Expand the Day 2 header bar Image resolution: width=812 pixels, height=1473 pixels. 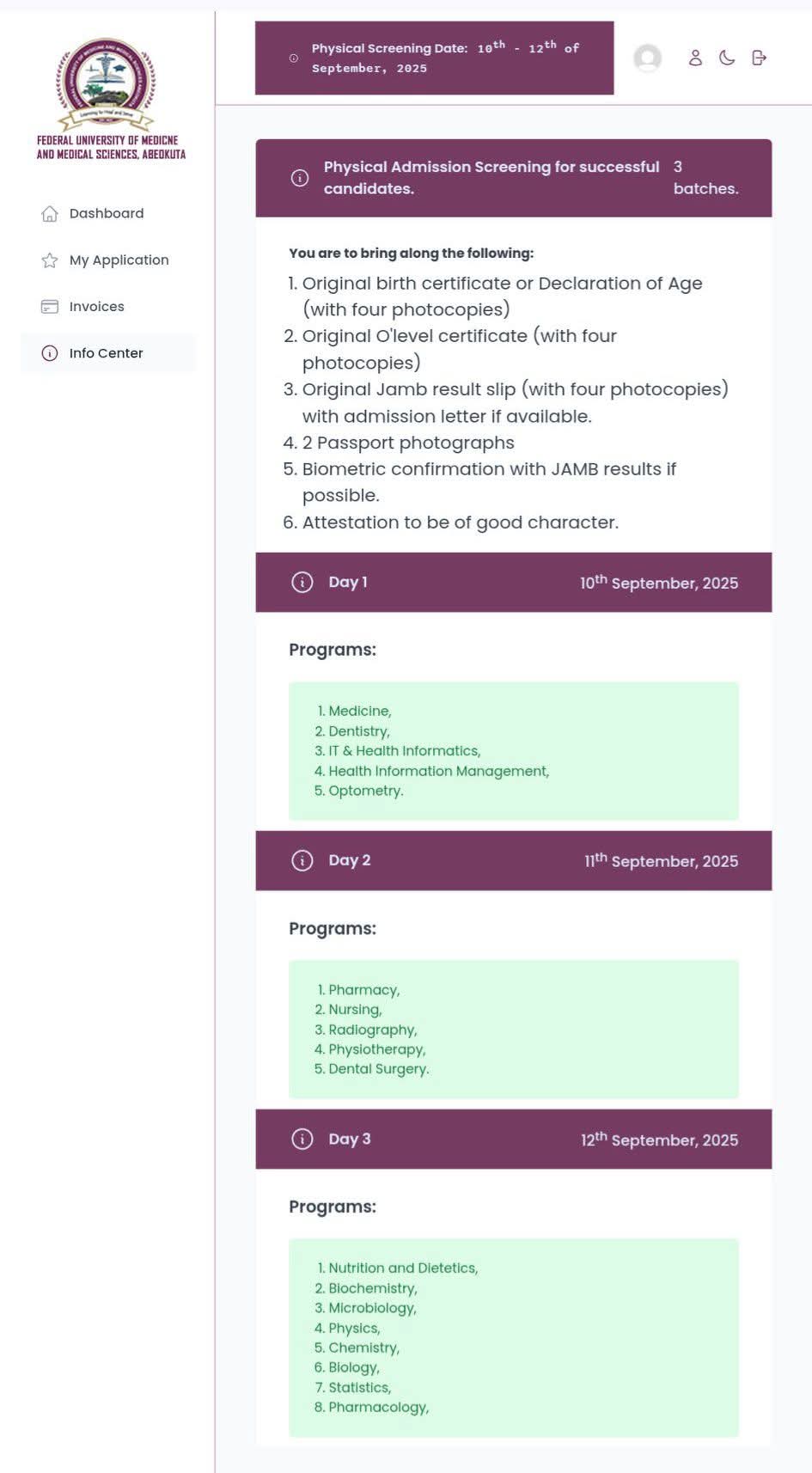click(514, 860)
